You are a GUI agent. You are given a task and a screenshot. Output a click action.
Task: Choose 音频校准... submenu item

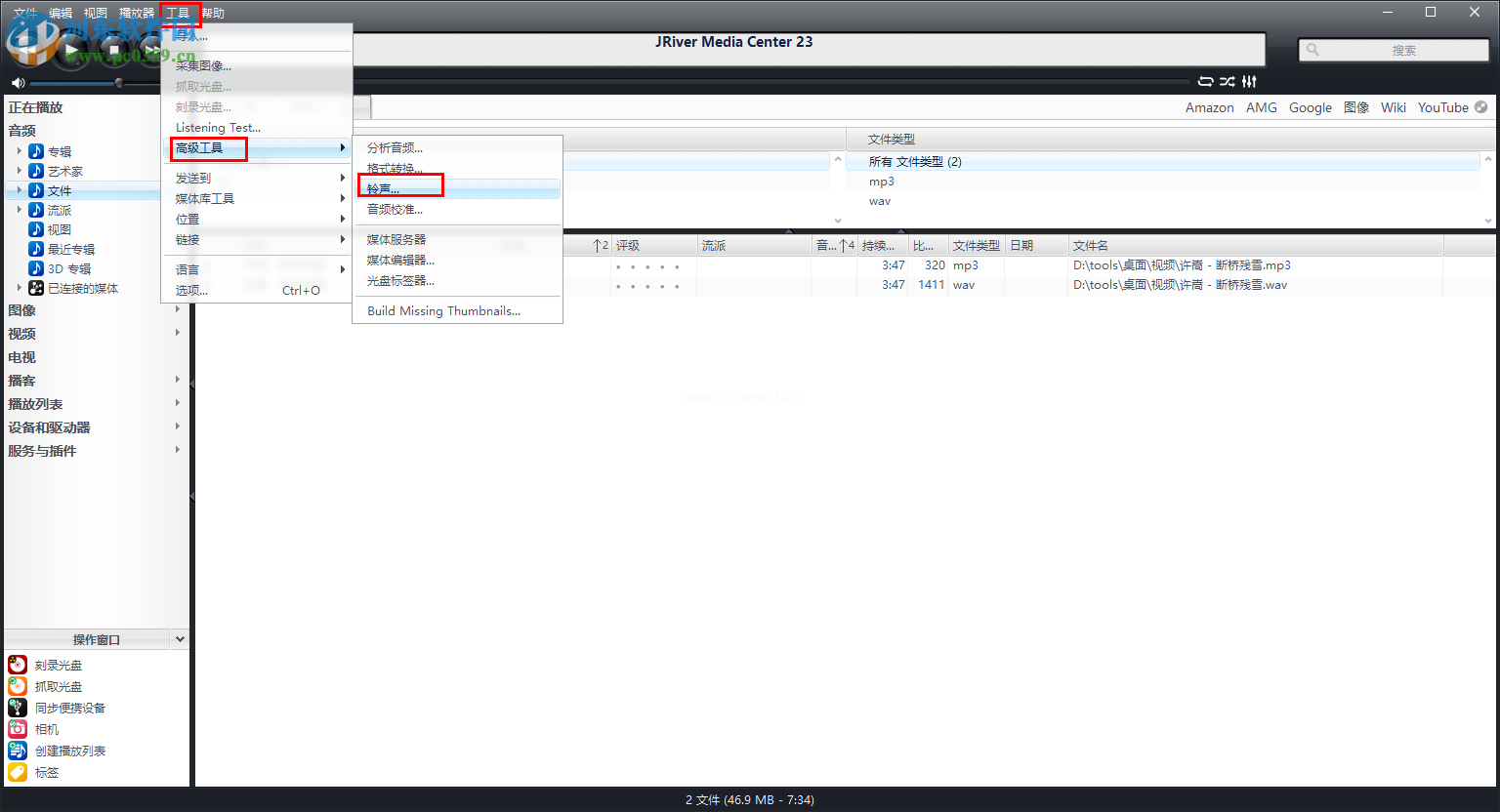click(457, 209)
